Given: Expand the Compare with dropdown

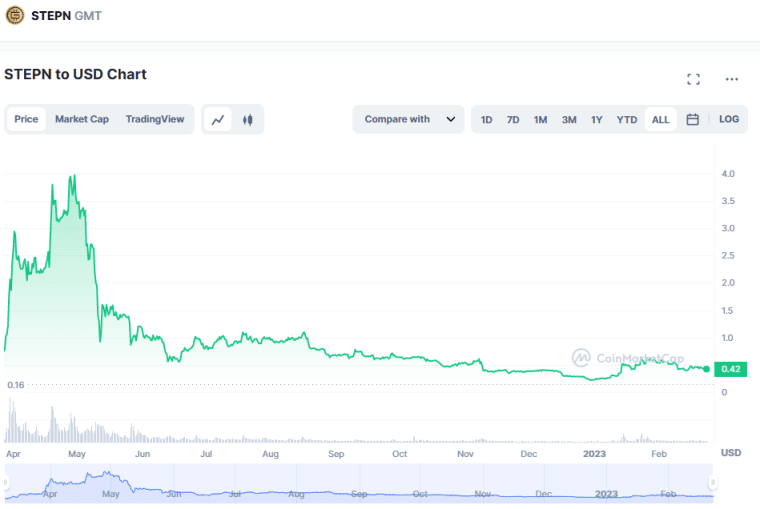Looking at the screenshot, I should click(408, 119).
